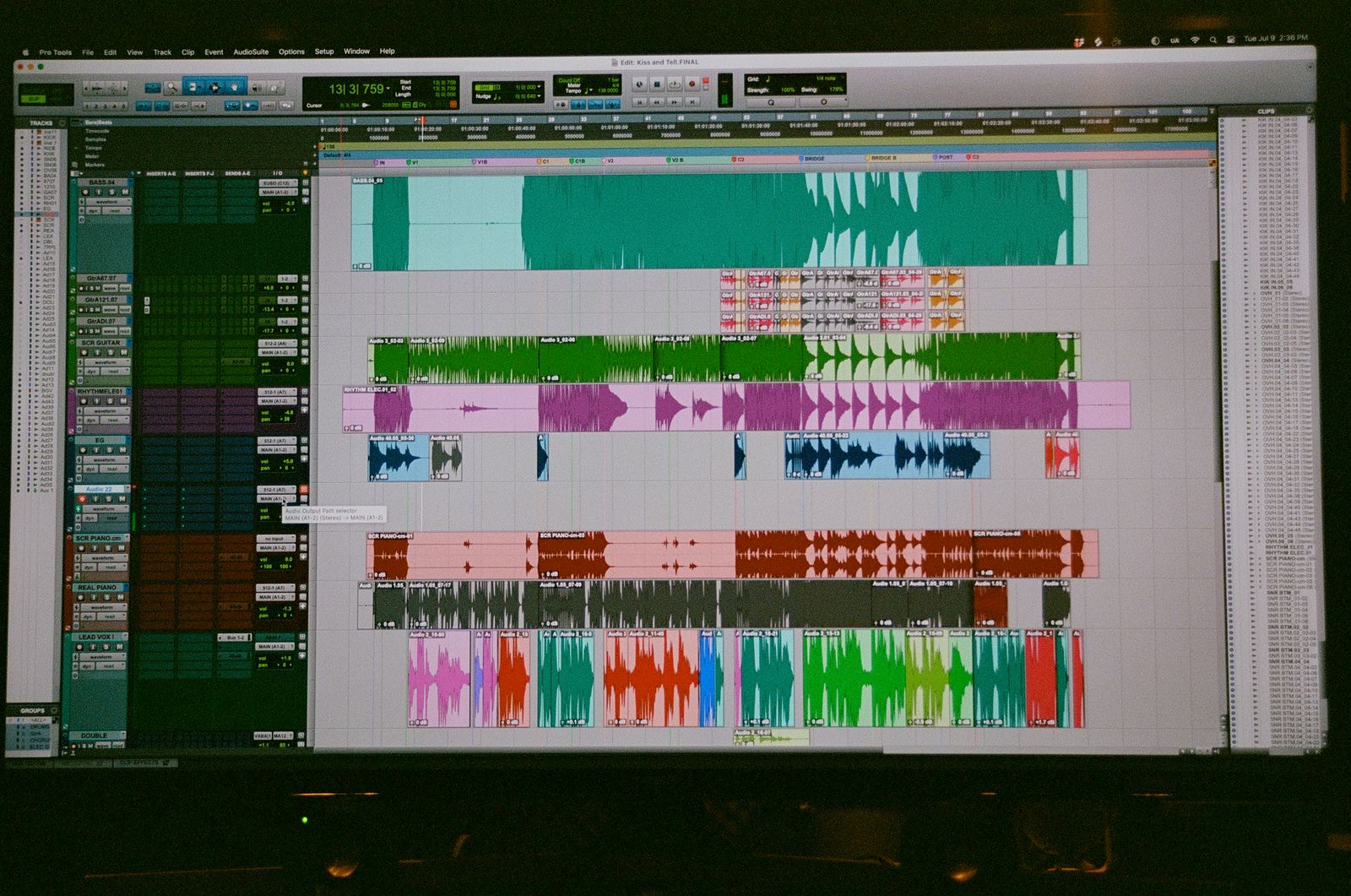Click the Record button in transport
Screen dimensions: 1351x896
click(x=692, y=84)
